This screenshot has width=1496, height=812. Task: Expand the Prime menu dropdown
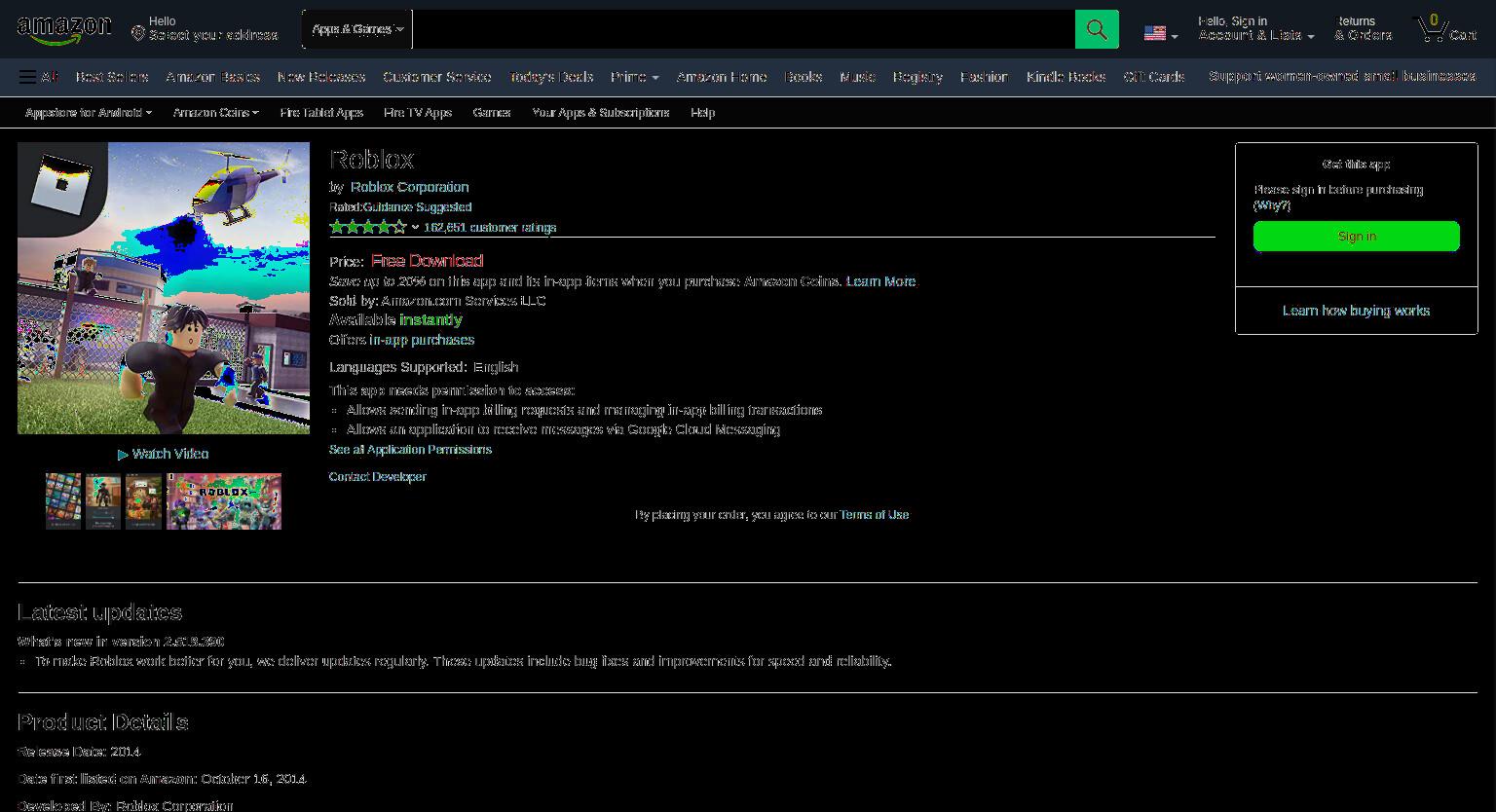pos(634,77)
